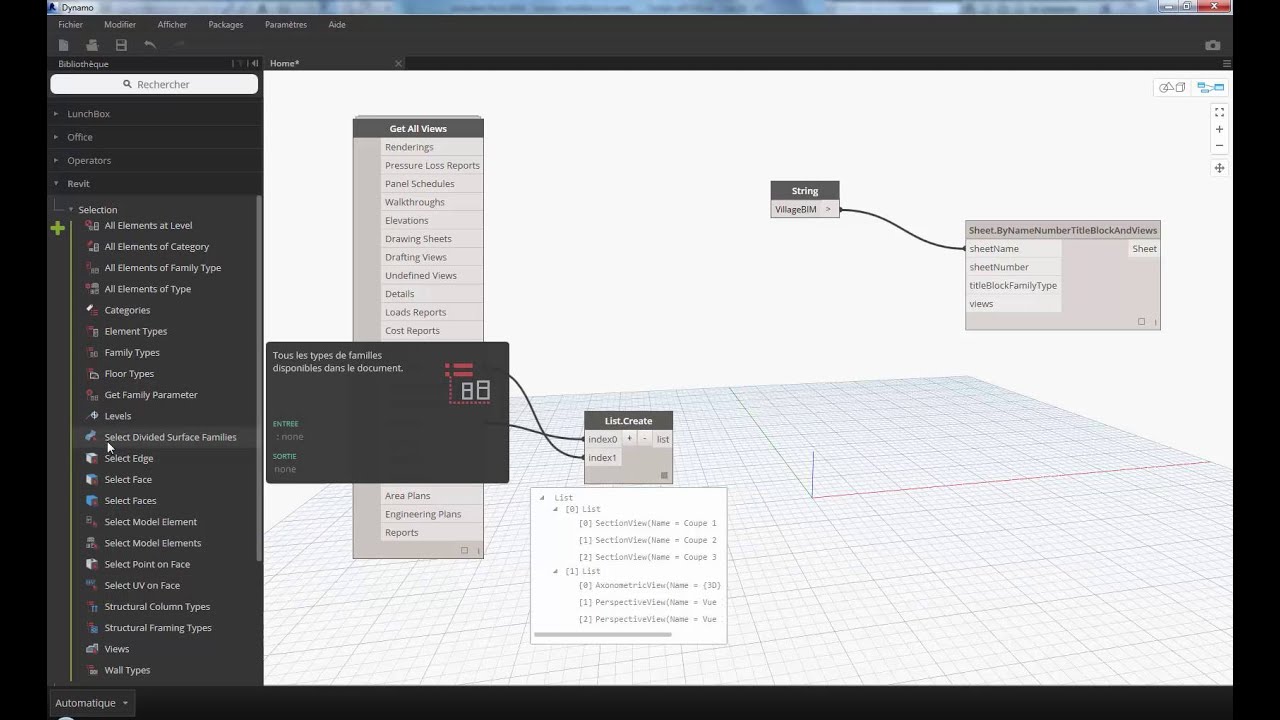This screenshot has height=720, width=1280.
Task: Click the New file toolbar icon
Action: 63,45
